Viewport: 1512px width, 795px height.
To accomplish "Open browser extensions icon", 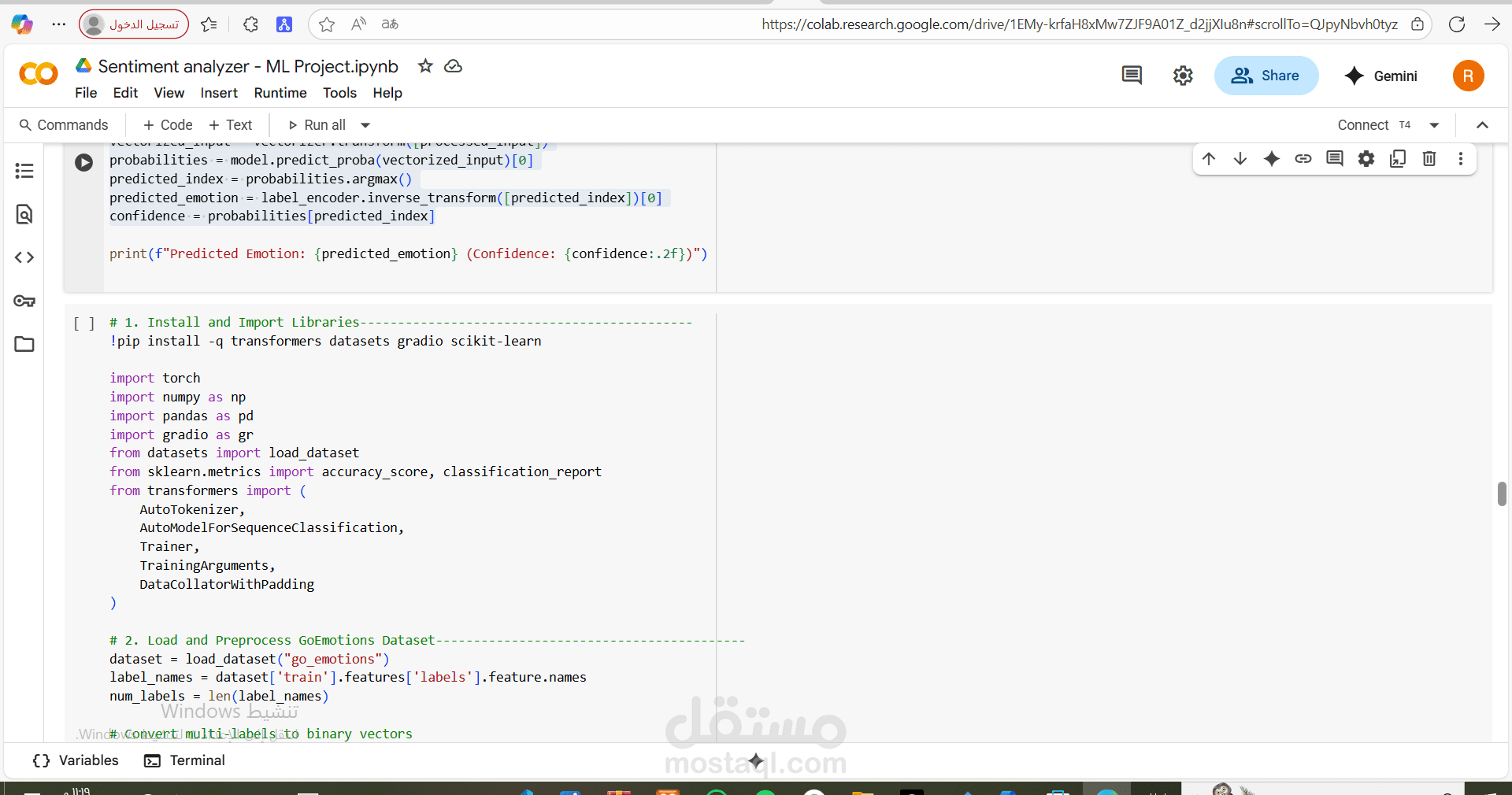I will (x=250, y=24).
